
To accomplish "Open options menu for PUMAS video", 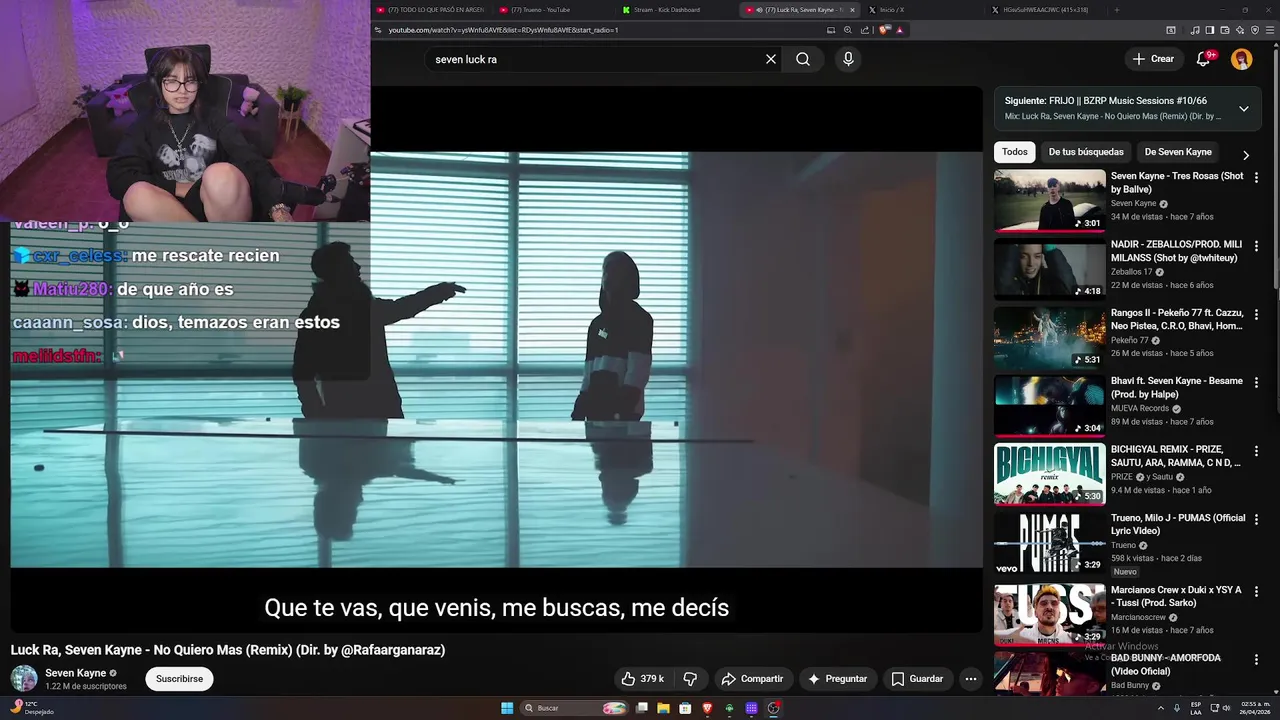I will (1256, 520).
